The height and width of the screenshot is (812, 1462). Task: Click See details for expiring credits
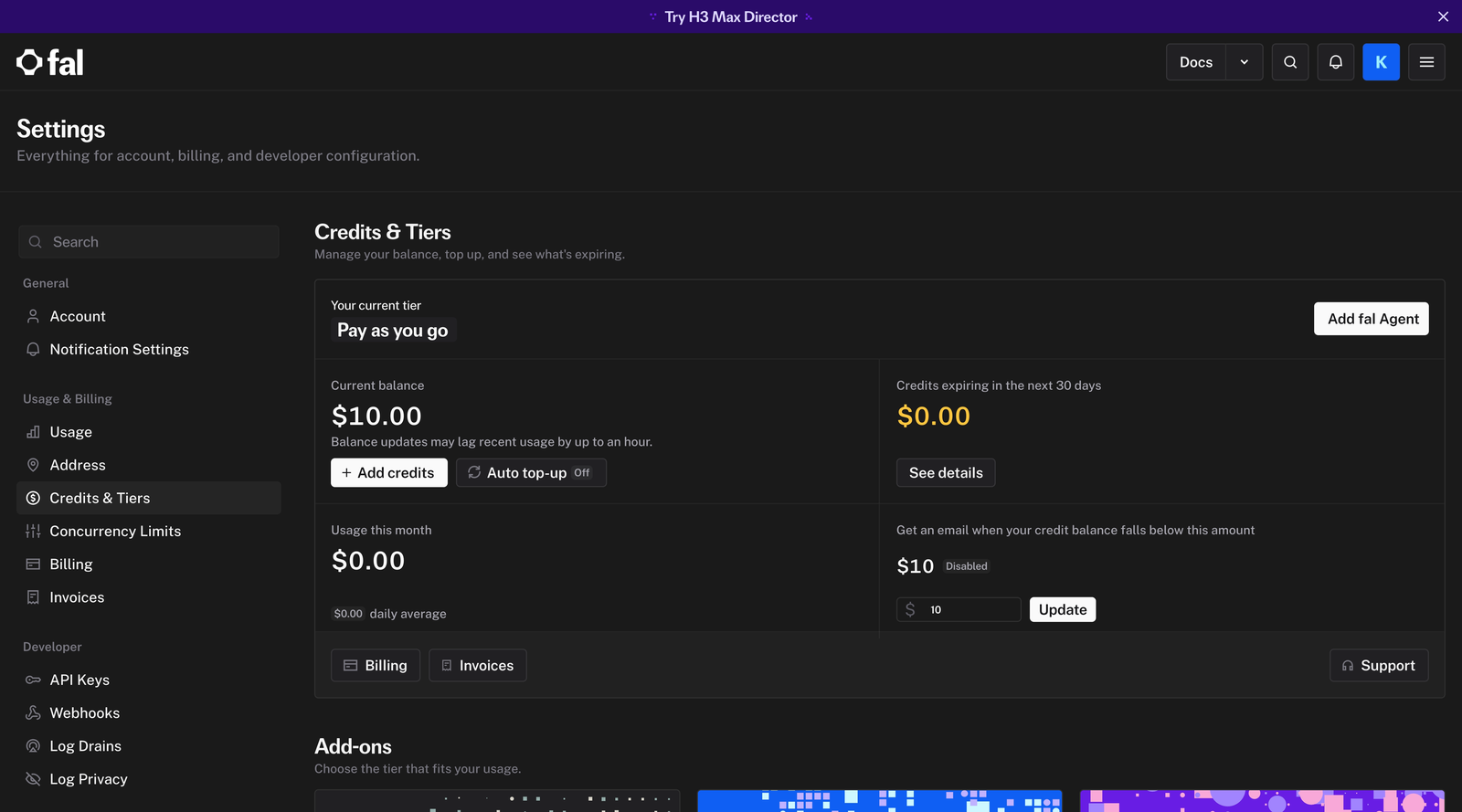coord(946,472)
